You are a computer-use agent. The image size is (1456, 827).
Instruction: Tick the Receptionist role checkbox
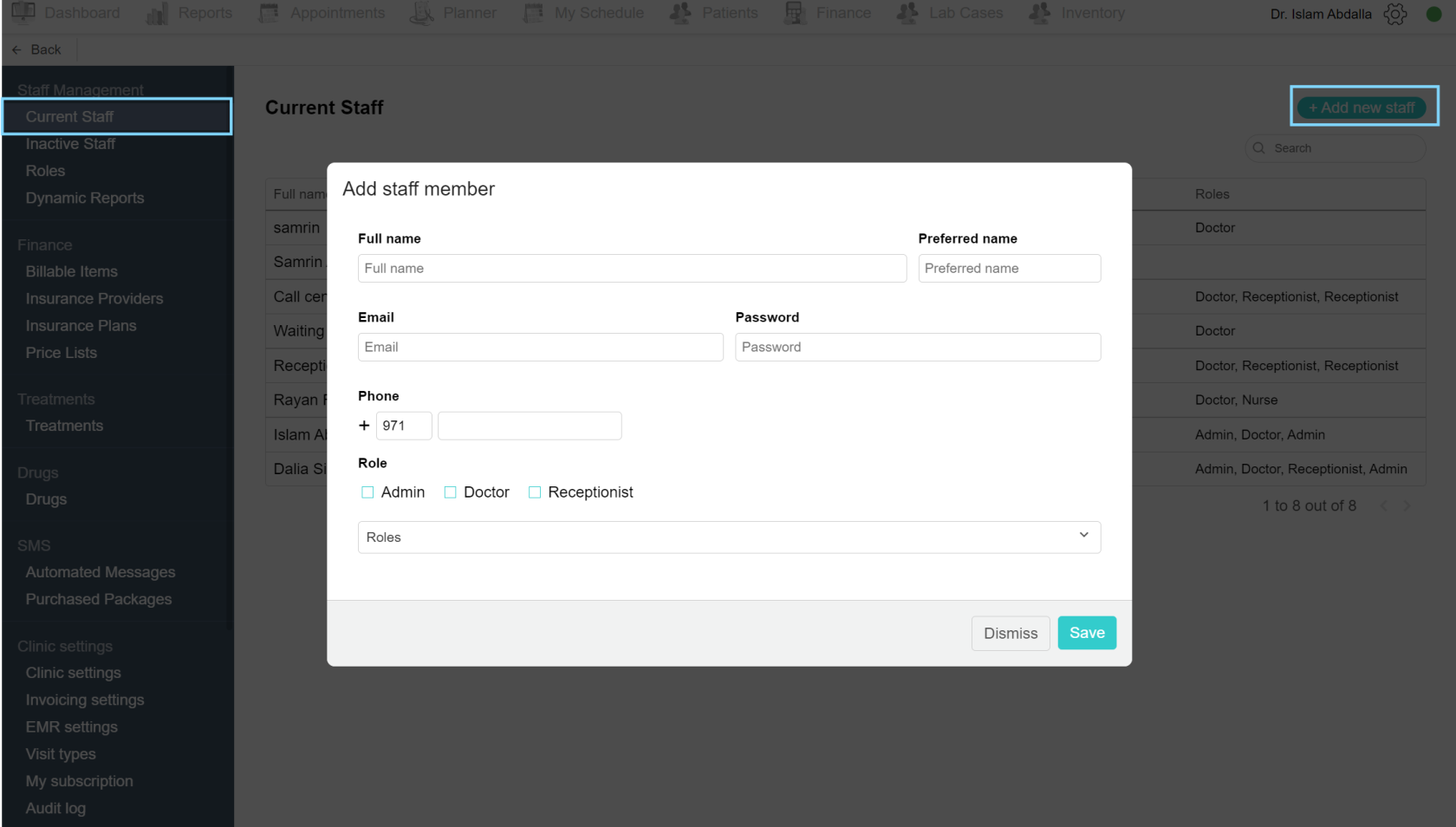[535, 492]
